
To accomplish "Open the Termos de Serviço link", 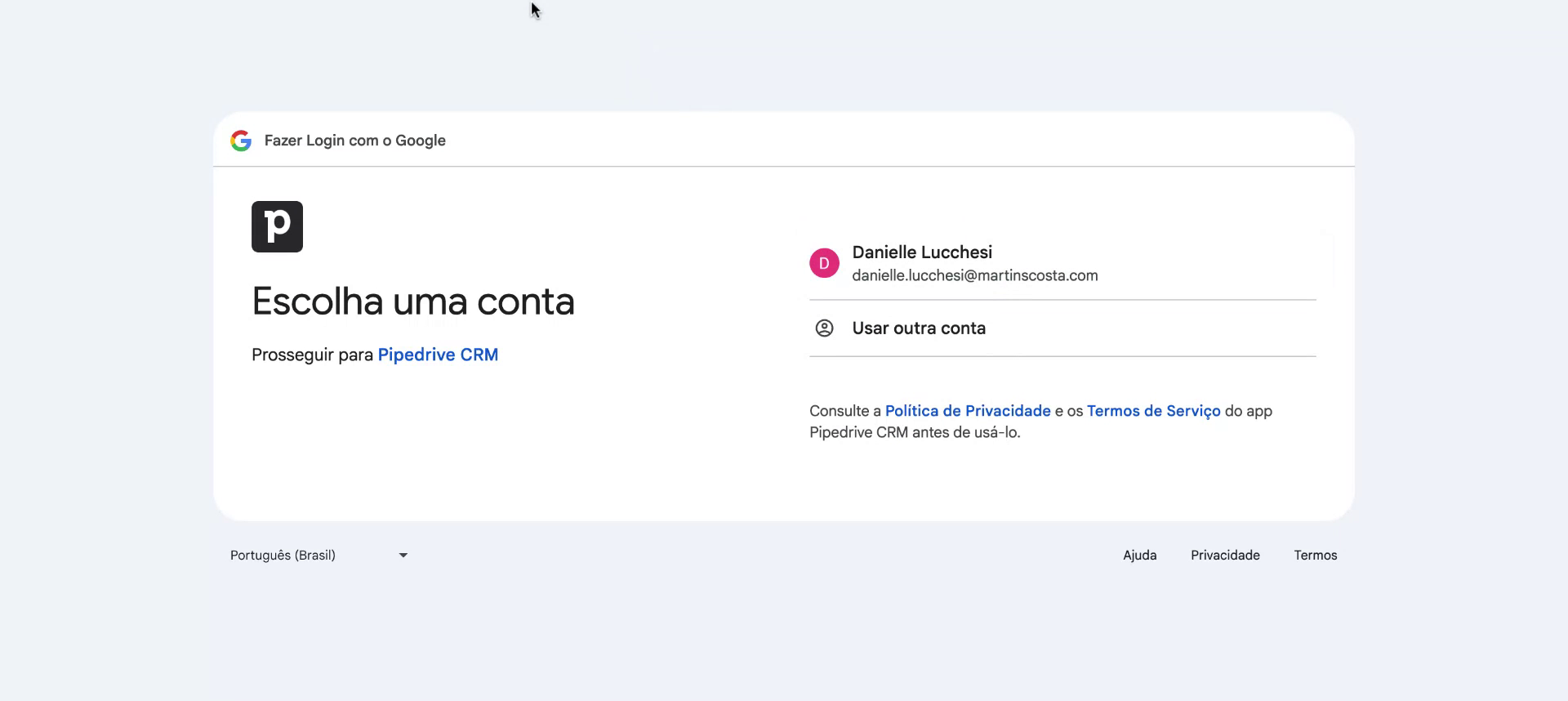I will [x=1153, y=411].
